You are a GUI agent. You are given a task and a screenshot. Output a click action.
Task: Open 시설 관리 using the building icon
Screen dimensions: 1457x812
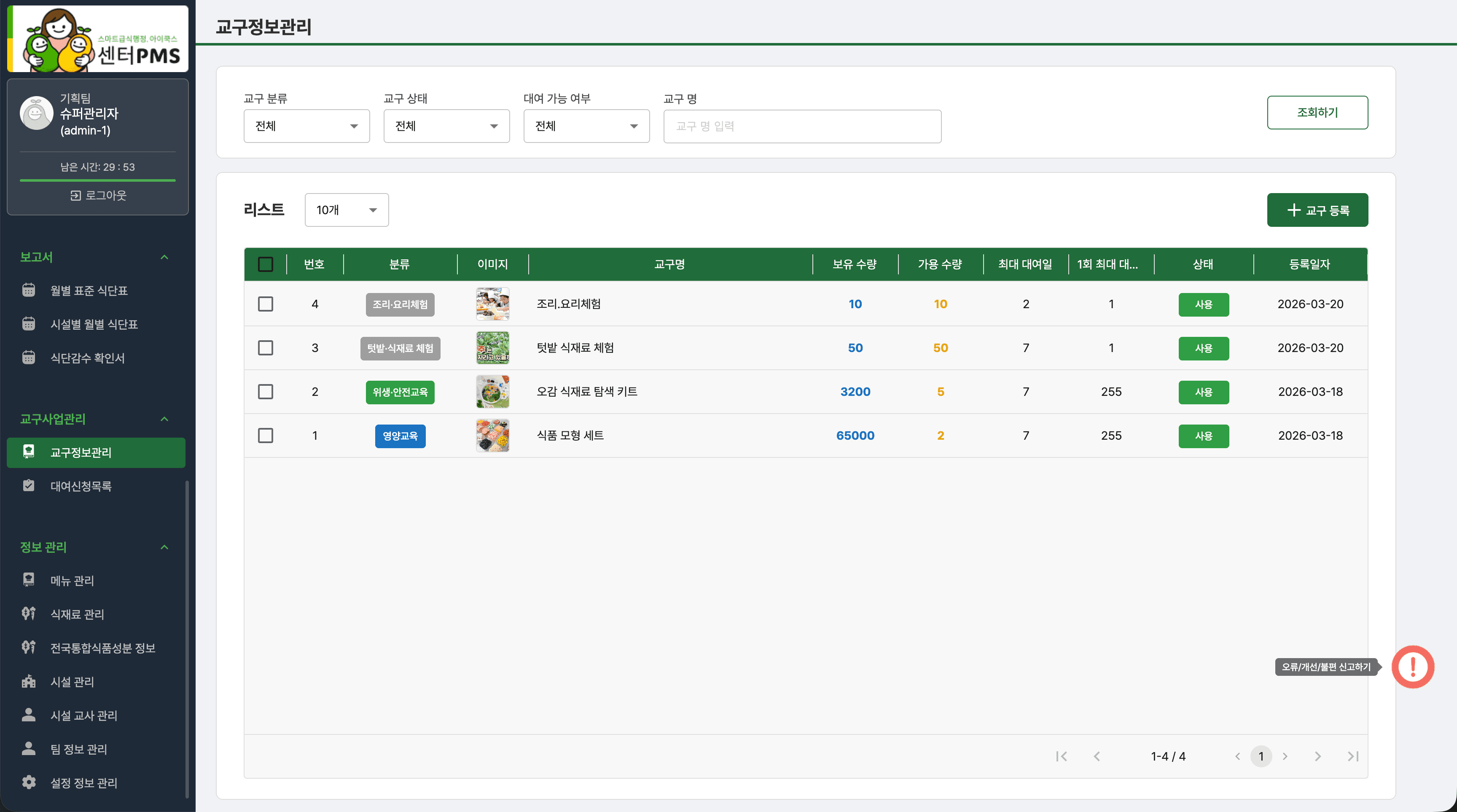pyautogui.click(x=28, y=681)
